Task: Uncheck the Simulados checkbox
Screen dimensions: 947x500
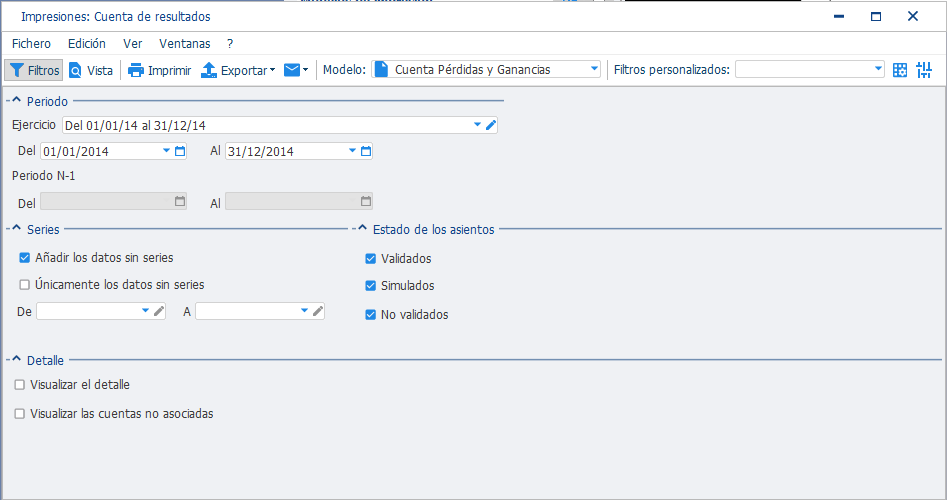Action: click(371, 286)
